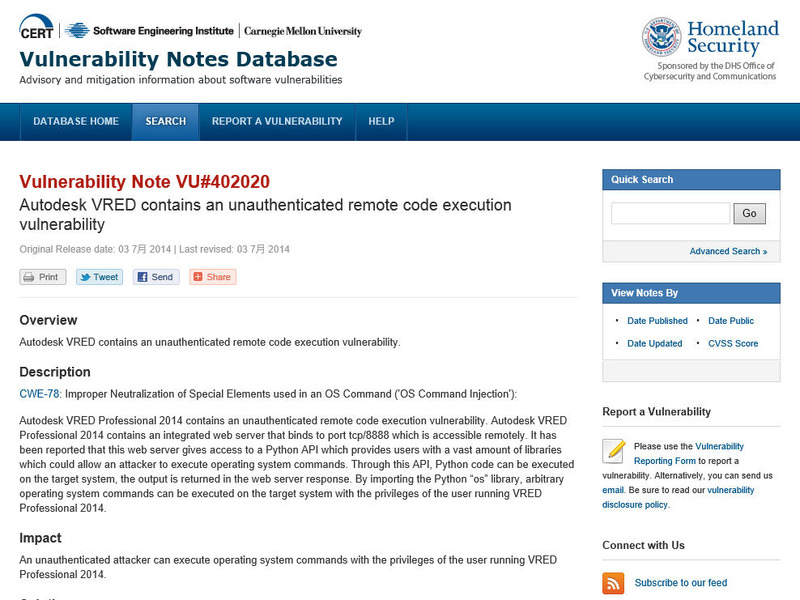This screenshot has width=800, height=600.
Task: Click the Facebook Send button
Action: (x=157, y=277)
